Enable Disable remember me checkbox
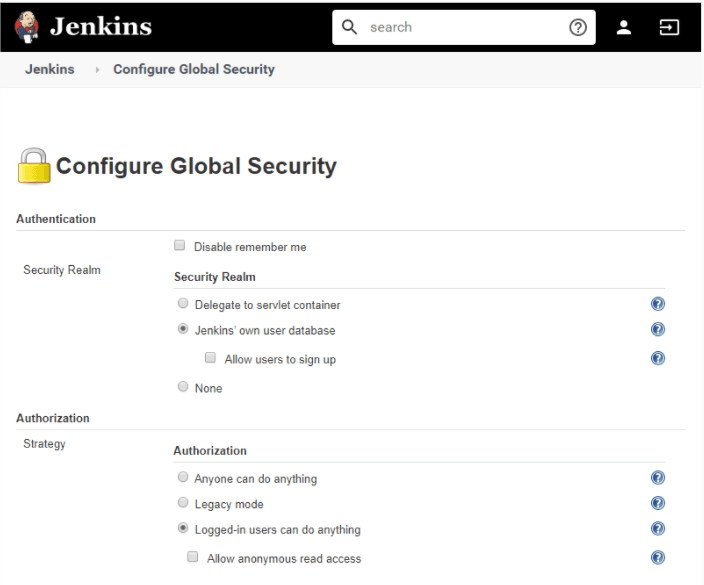704x585 pixels. click(180, 245)
